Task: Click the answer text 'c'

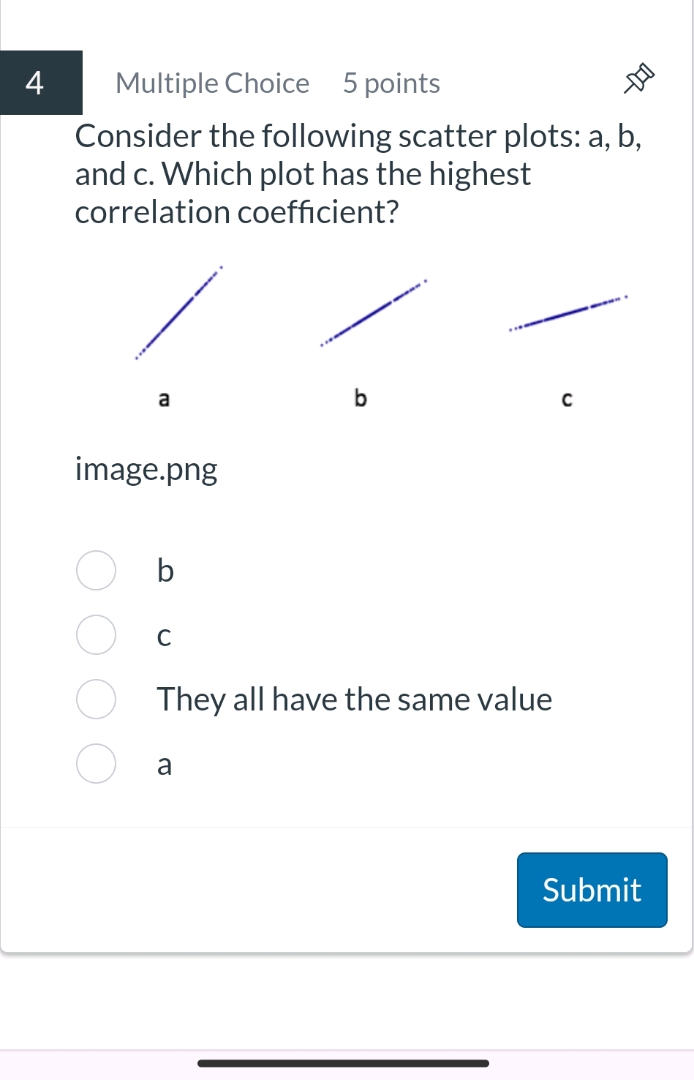Action: [x=163, y=635]
